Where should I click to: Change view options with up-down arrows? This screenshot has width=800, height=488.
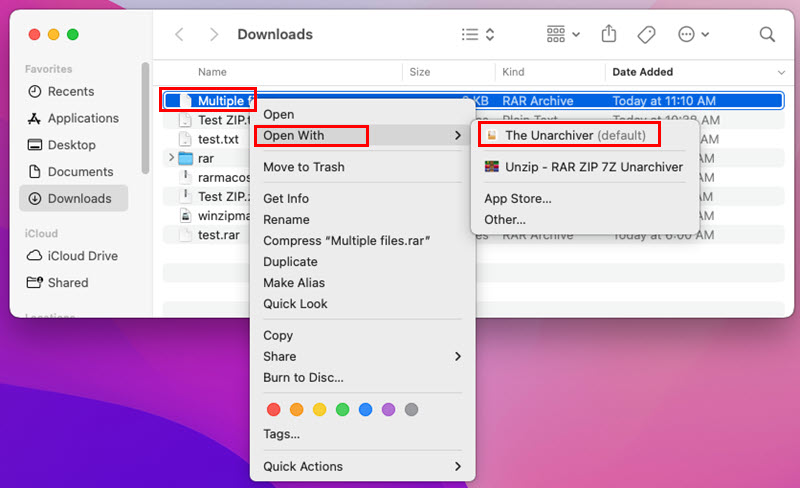[490, 35]
